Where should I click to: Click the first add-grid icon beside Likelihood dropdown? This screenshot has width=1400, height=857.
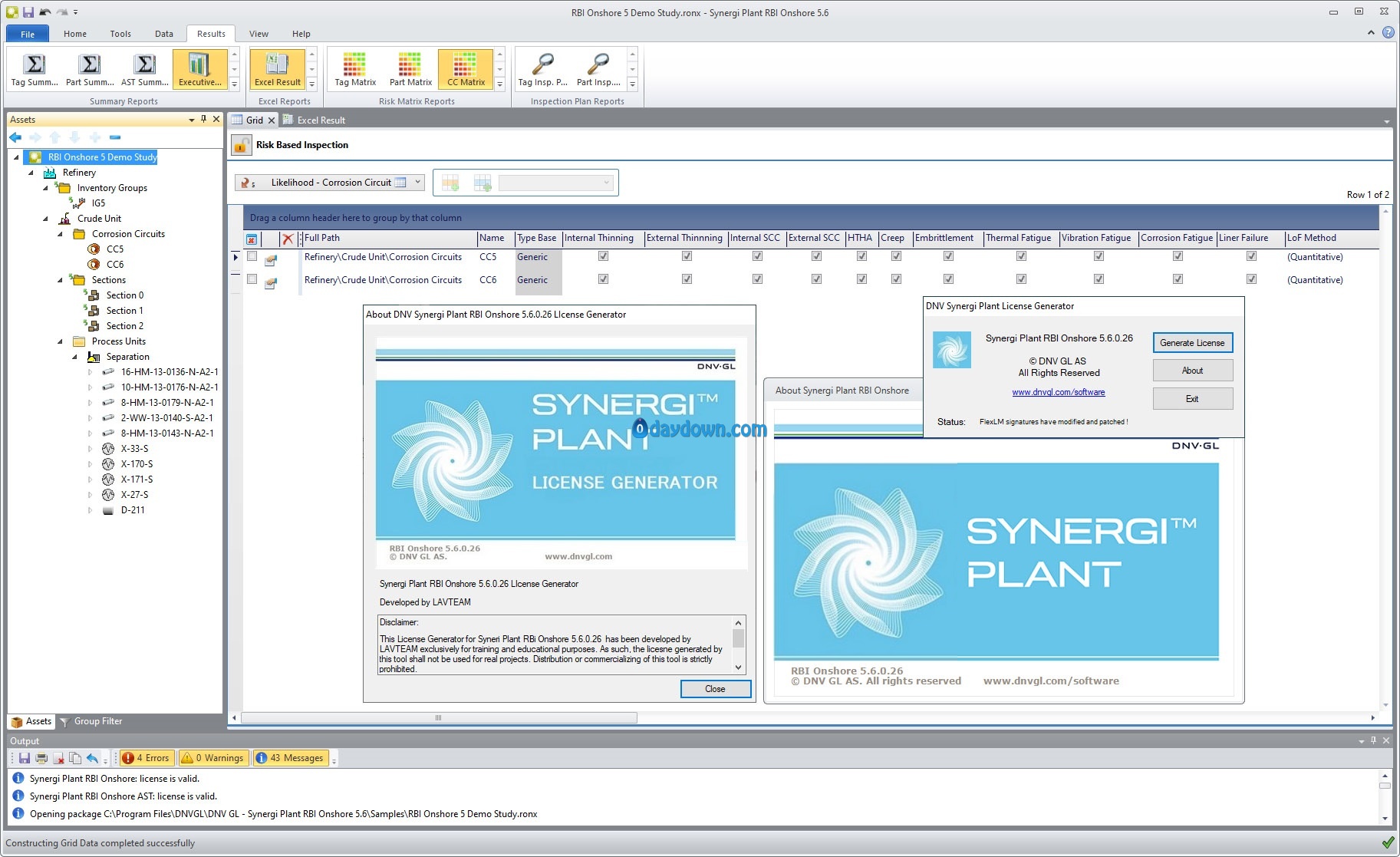[x=450, y=183]
